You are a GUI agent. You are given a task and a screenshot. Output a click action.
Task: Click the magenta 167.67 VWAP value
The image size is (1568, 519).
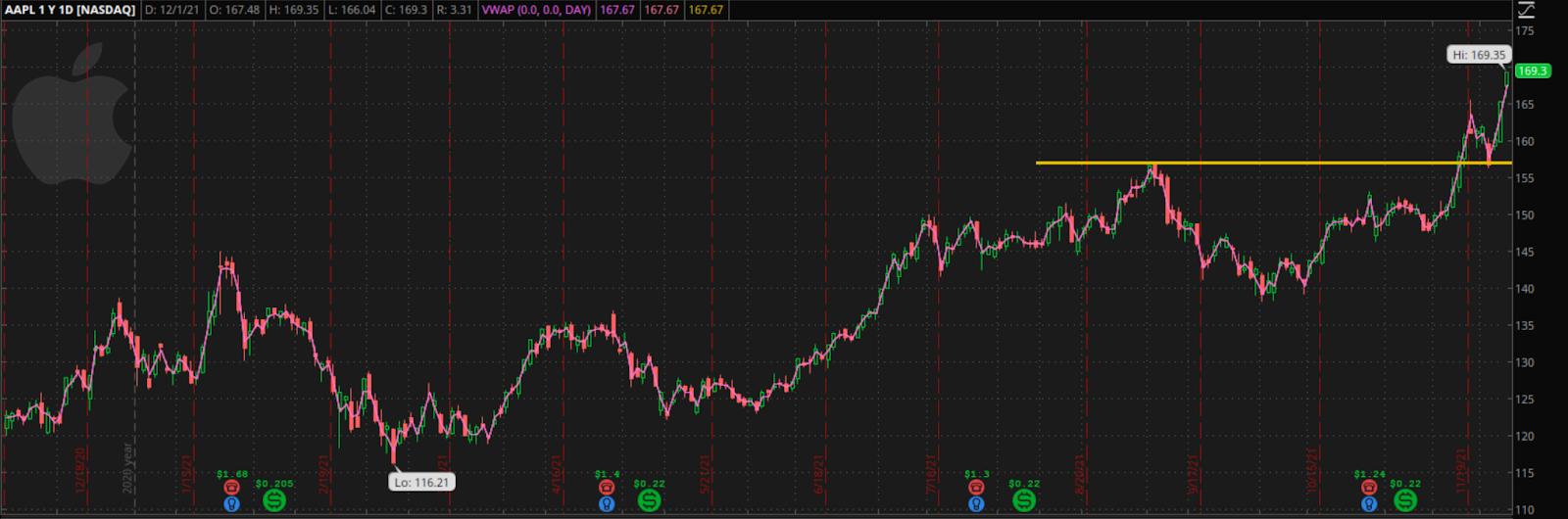coord(617,10)
